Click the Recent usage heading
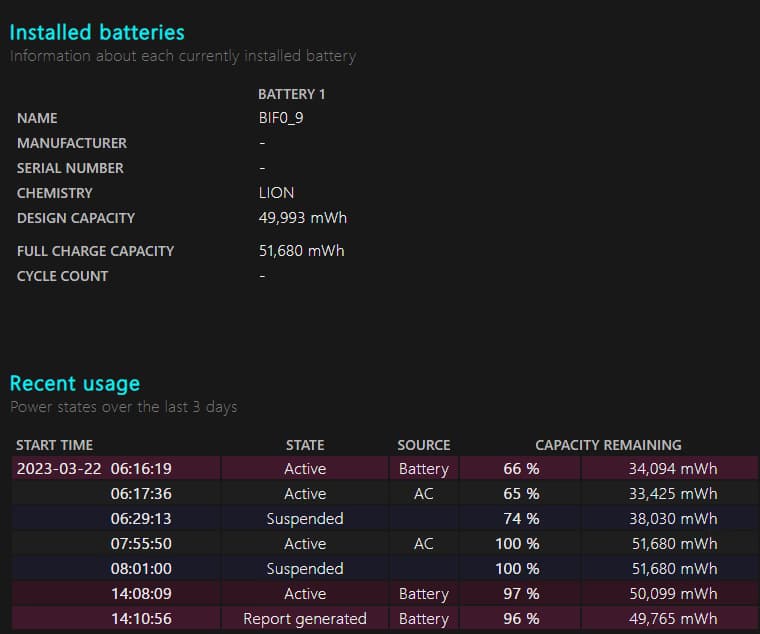Screen dimensions: 760x634 point(75,383)
